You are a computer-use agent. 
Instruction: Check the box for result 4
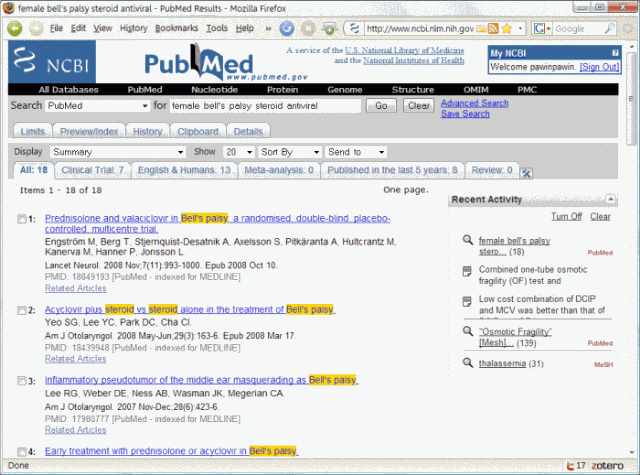click(x=22, y=452)
